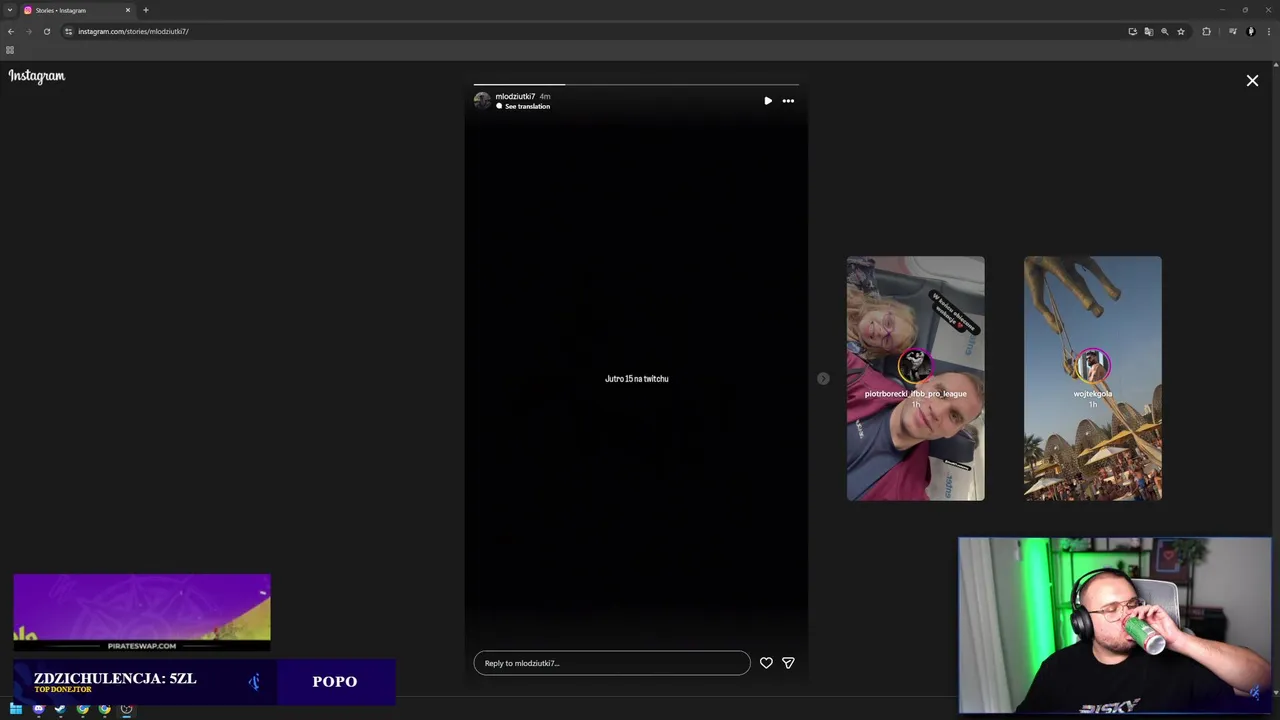The width and height of the screenshot is (1280, 720).
Task: Click the translate page icon
Action: pyautogui.click(x=1148, y=31)
